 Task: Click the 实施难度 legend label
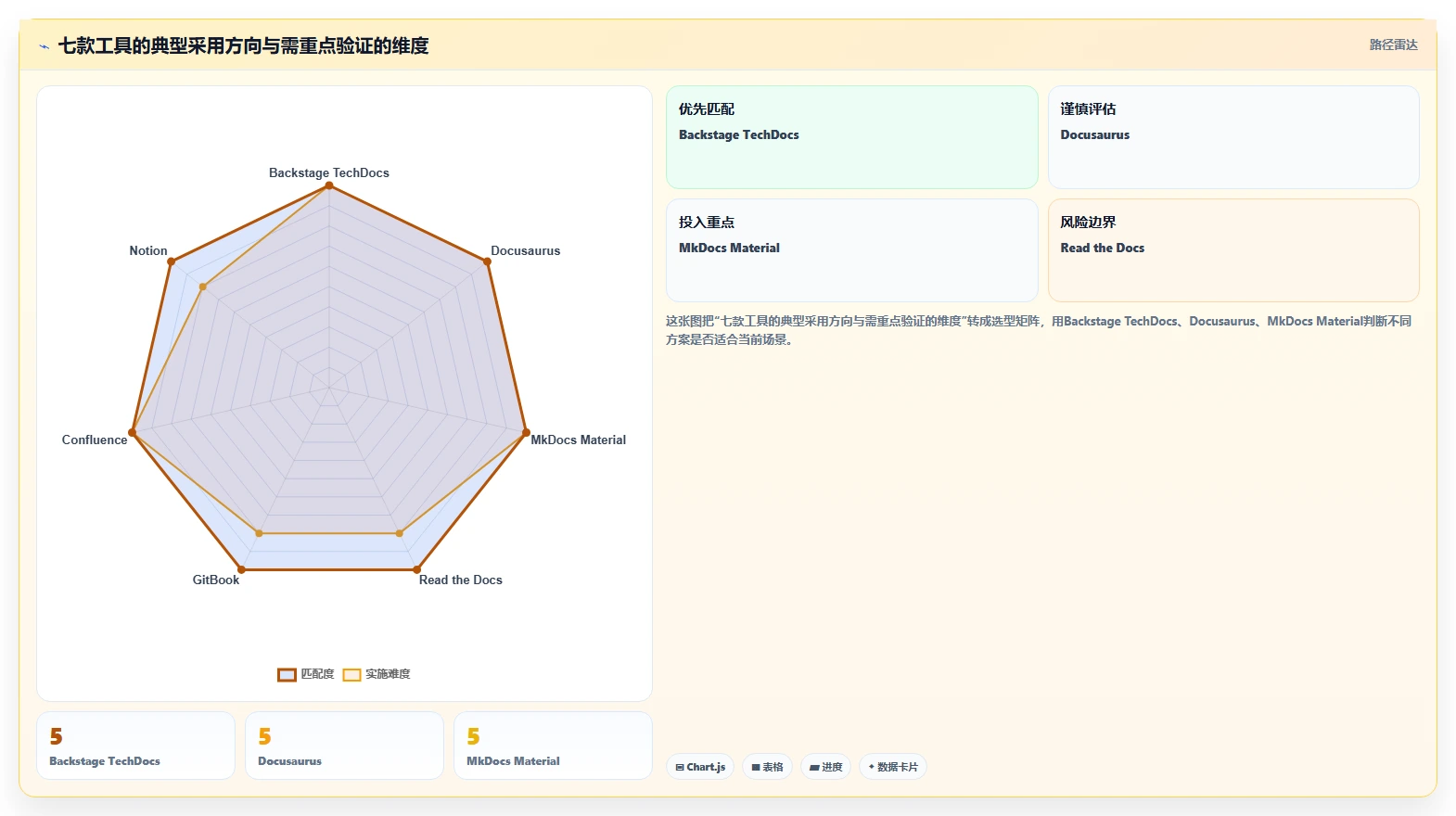pos(388,674)
